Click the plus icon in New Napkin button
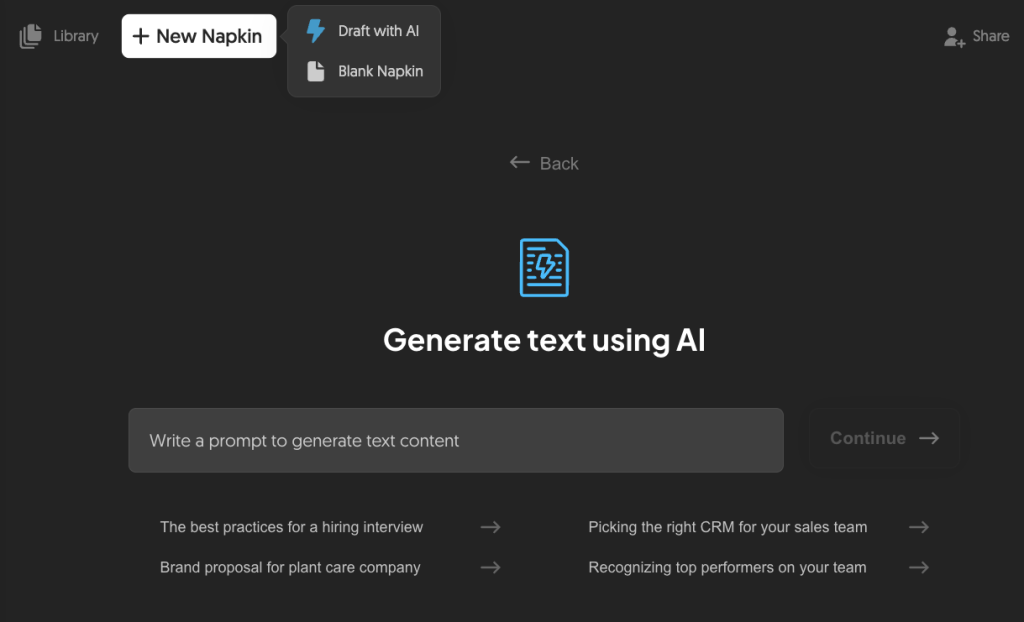Screen dimensions: 1024x622 click(x=142, y=35)
